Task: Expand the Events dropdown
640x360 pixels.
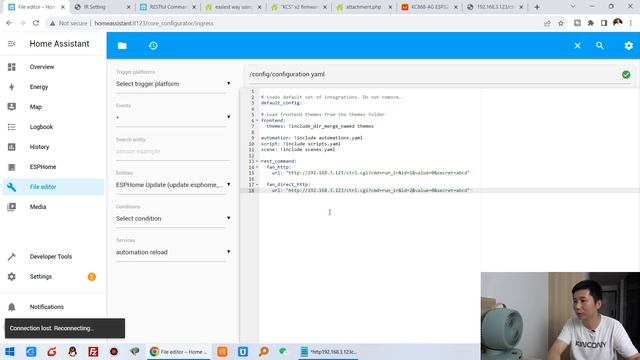Action: (x=173, y=117)
